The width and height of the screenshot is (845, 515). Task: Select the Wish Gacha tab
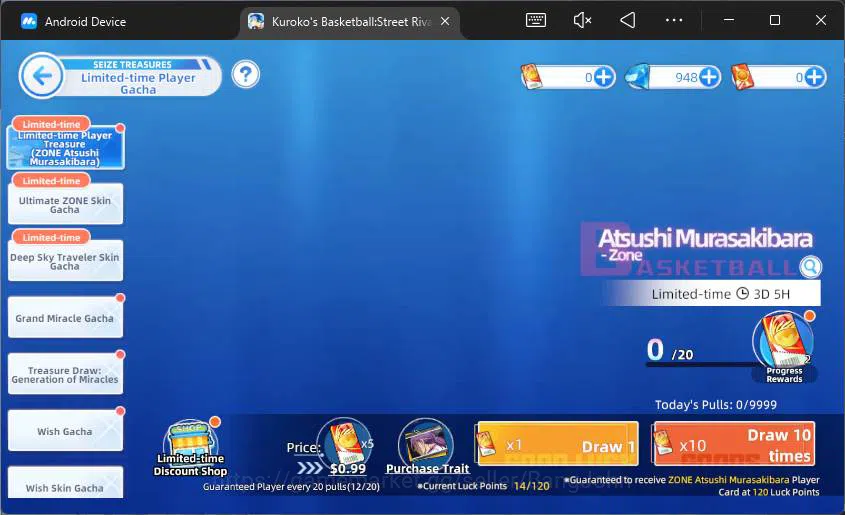65,431
